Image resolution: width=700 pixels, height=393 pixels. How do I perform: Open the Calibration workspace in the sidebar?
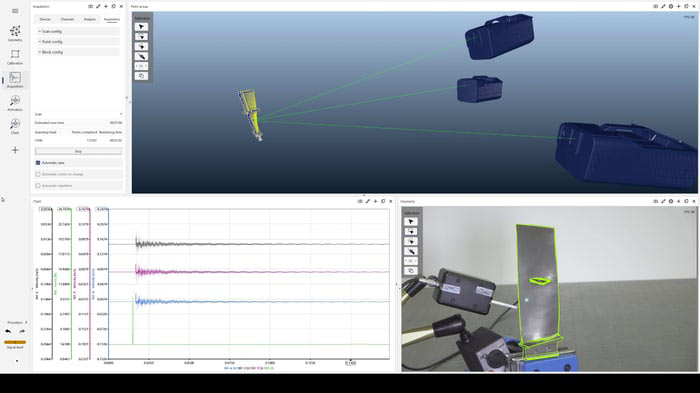pos(15,57)
